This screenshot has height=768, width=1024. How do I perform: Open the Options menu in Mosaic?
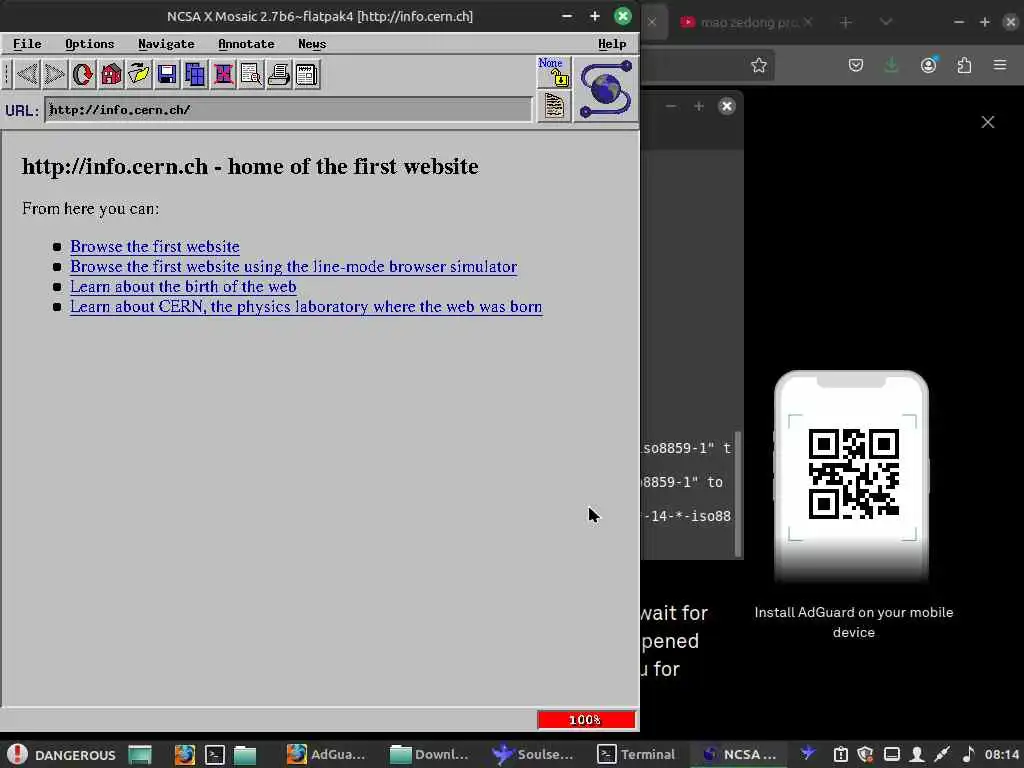point(89,44)
